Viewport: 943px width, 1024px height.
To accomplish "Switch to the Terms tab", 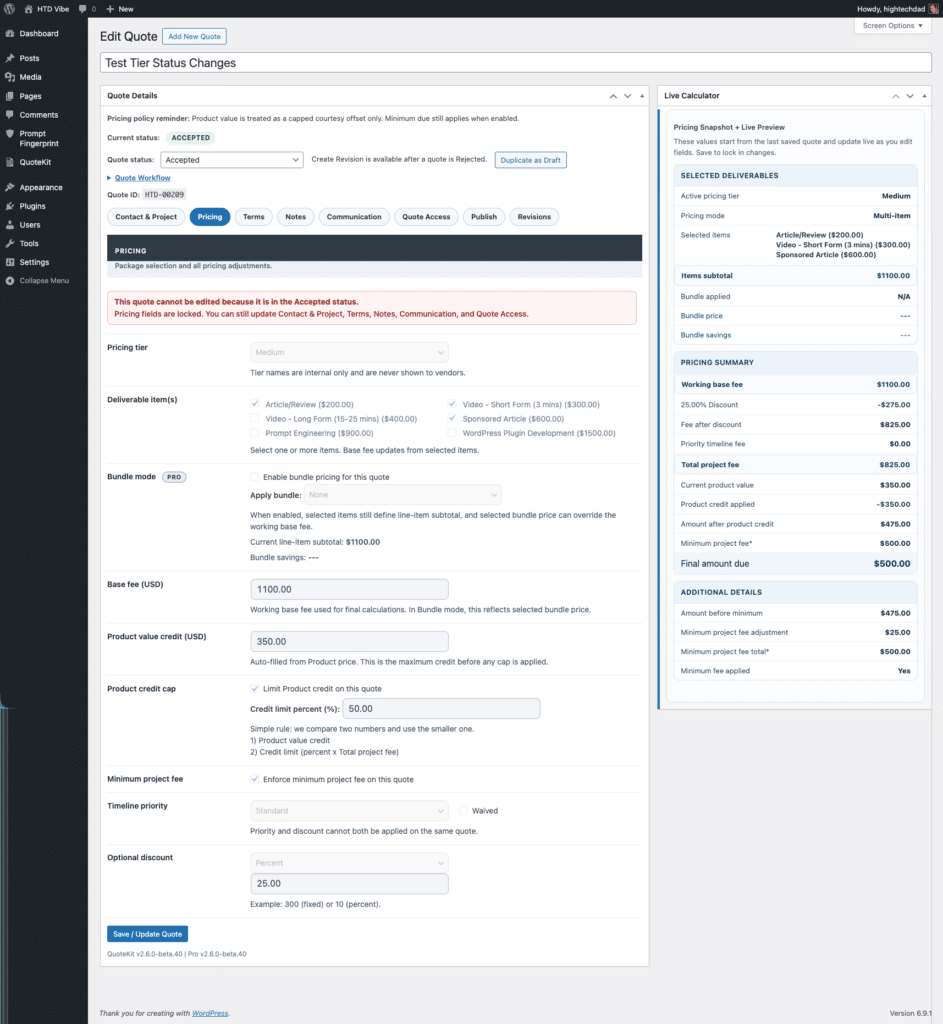I will pos(254,217).
